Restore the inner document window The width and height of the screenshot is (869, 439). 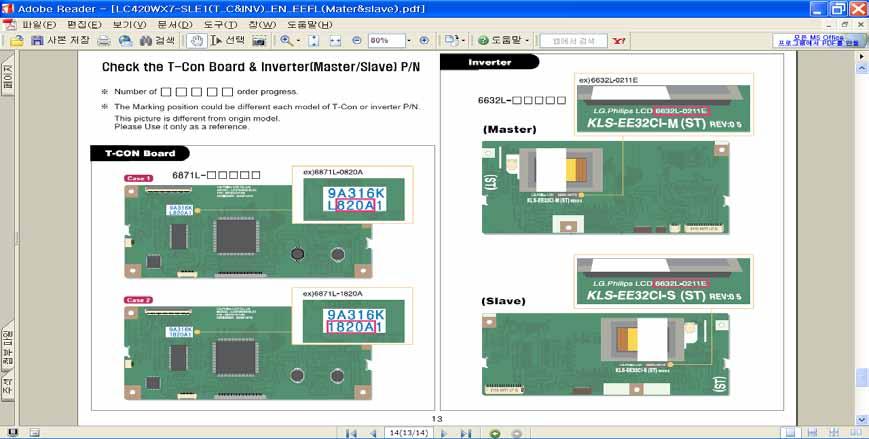click(x=845, y=24)
